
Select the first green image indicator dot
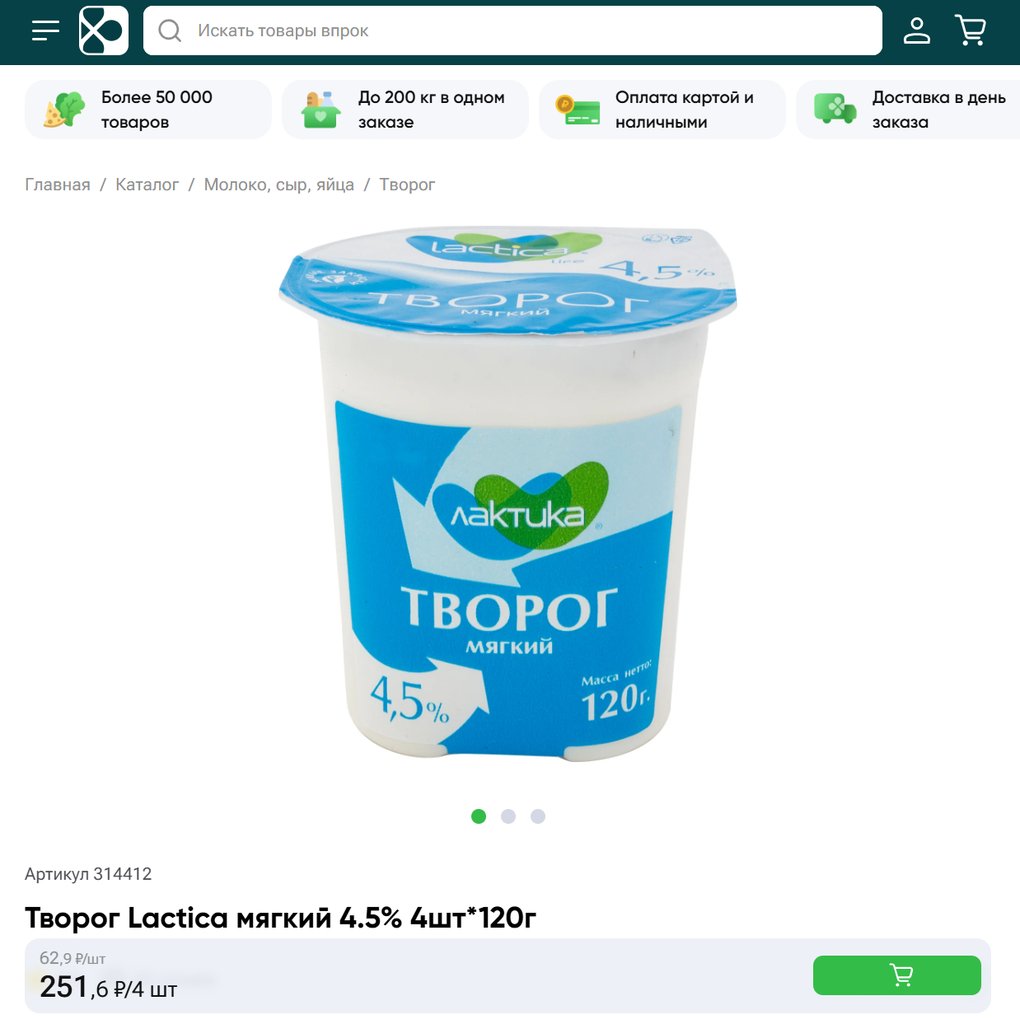pos(479,816)
